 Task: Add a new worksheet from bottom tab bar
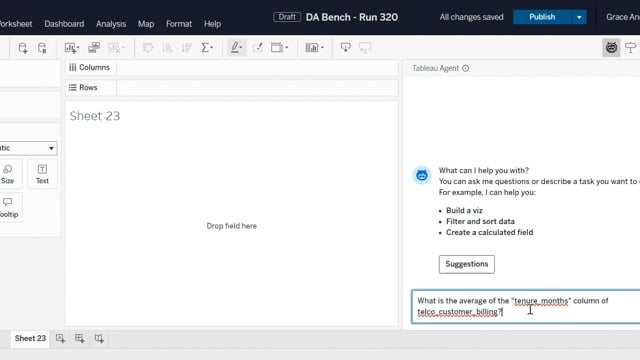pos(60,338)
